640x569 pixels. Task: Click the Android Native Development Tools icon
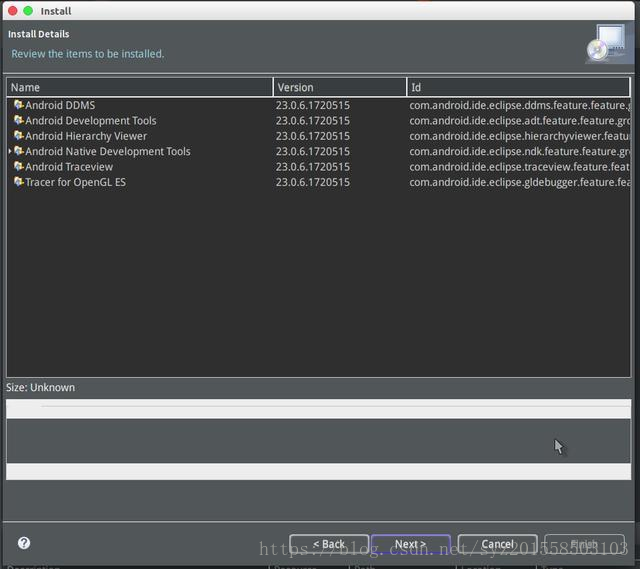pyautogui.click(x=19, y=151)
